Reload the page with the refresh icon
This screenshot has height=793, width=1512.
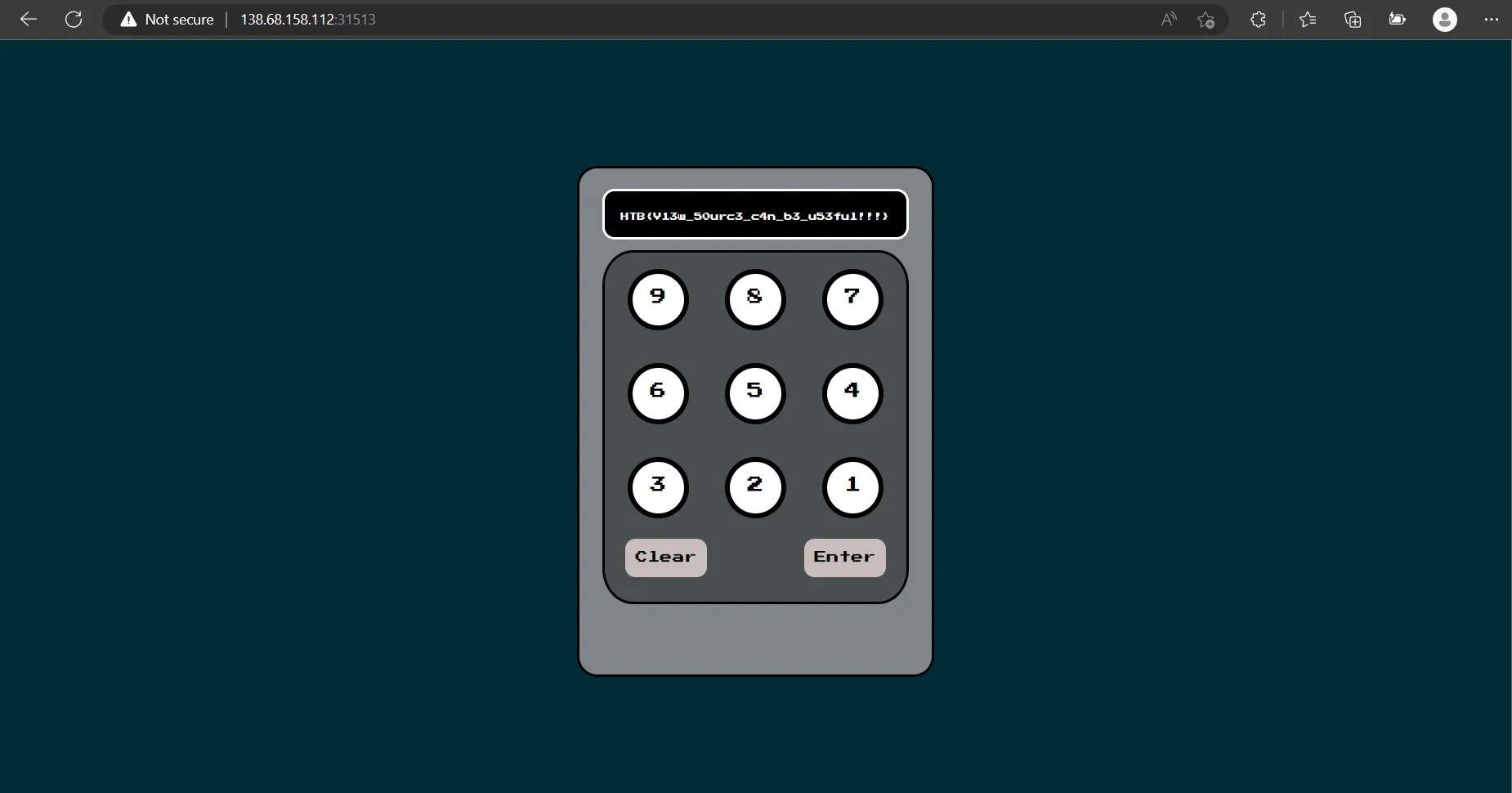[x=74, y=20]
